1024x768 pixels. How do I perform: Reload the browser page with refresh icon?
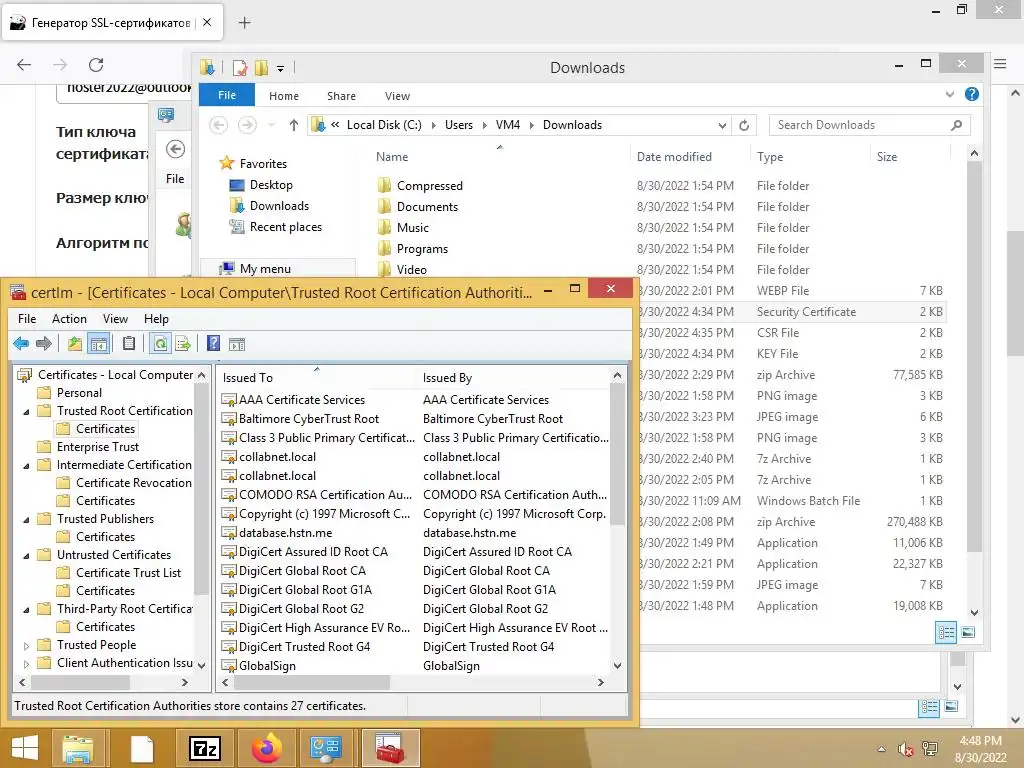point(96,65)
